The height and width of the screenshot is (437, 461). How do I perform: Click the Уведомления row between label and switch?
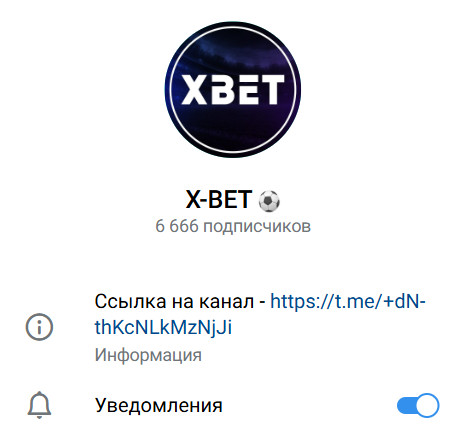[x=309, y=405]
